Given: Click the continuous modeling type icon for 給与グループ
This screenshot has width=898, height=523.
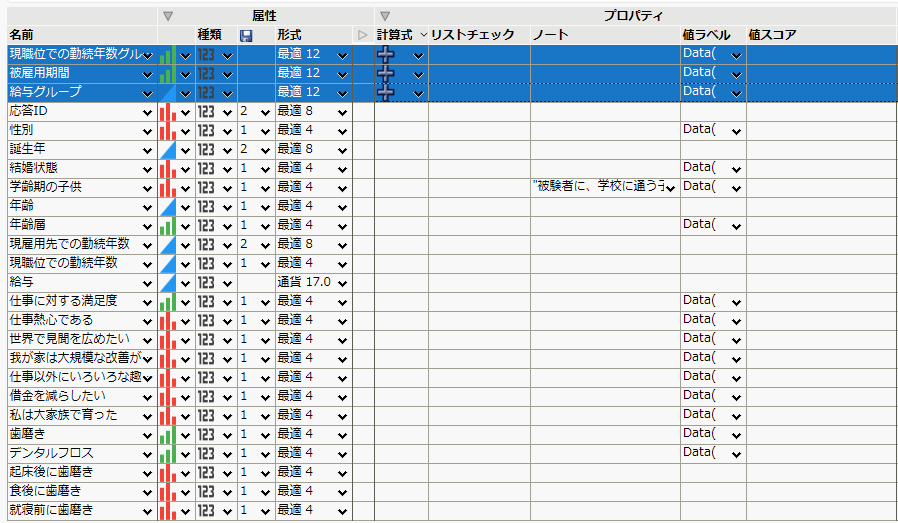Looking at the screenshot, I should [168, 93].
